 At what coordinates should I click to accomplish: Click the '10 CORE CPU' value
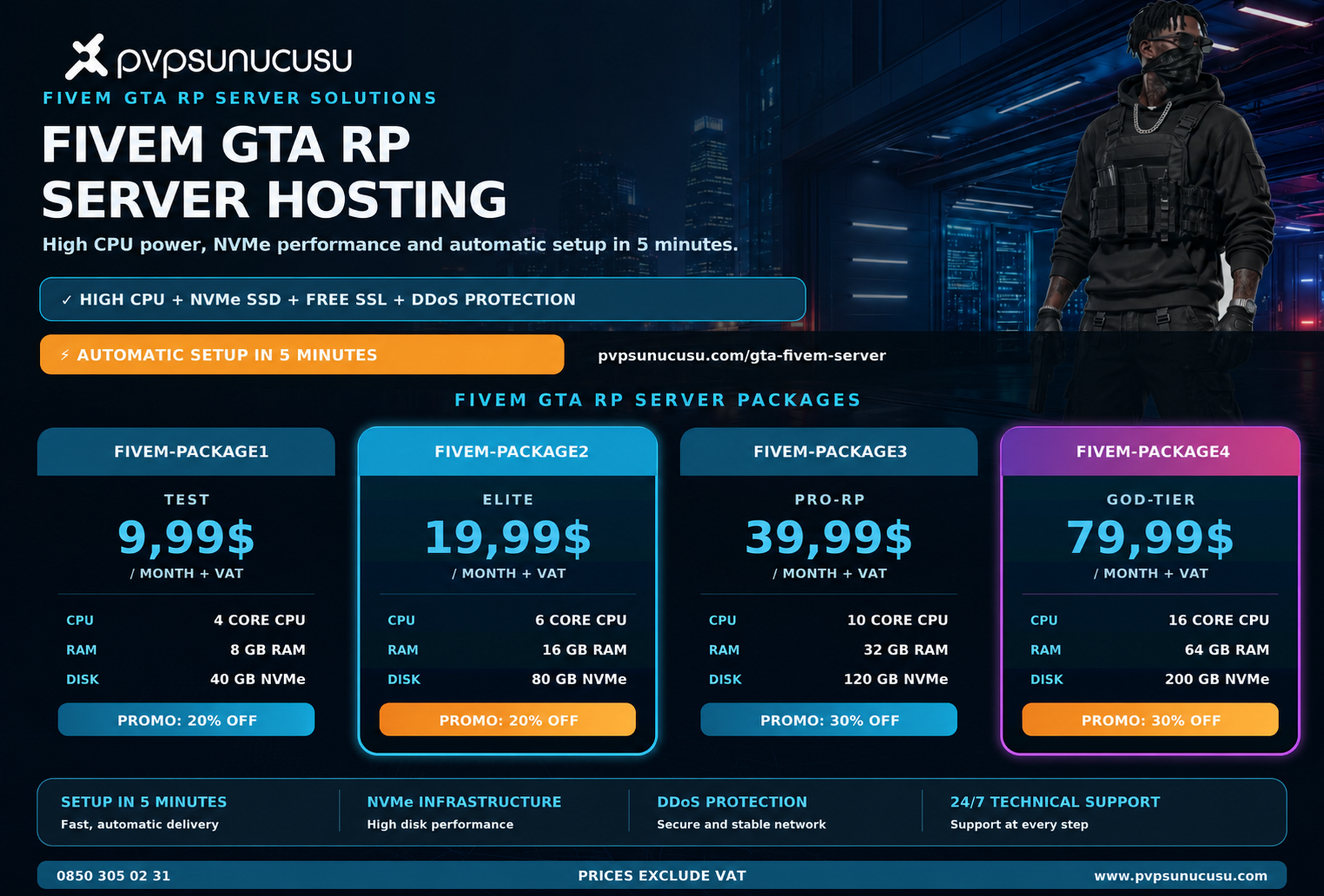[897, 620]
